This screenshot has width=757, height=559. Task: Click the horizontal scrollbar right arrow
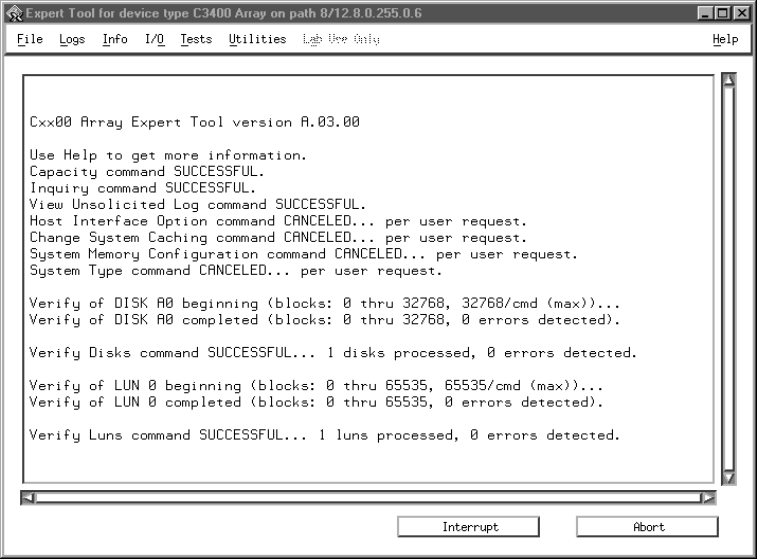(708, 498)
